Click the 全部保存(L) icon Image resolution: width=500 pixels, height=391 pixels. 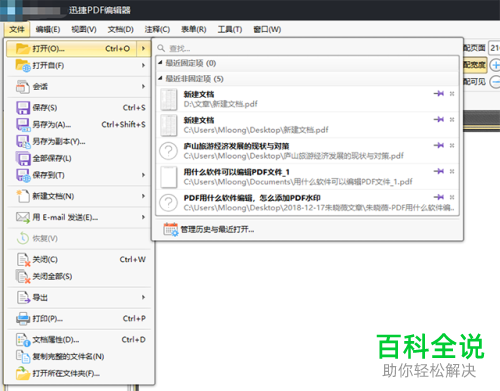click(23, 158)
